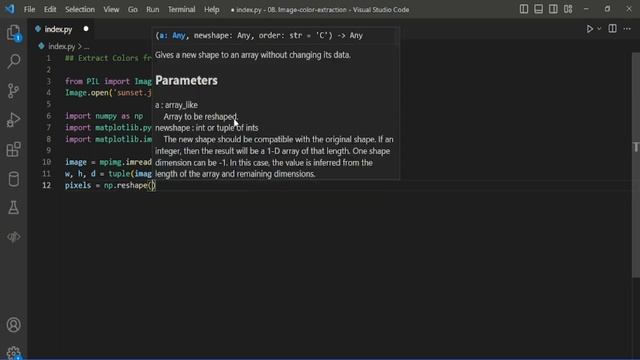Viewport: 640px width, 360px height.
Task: Run Python file with the play button
Action: coord(589,29)
